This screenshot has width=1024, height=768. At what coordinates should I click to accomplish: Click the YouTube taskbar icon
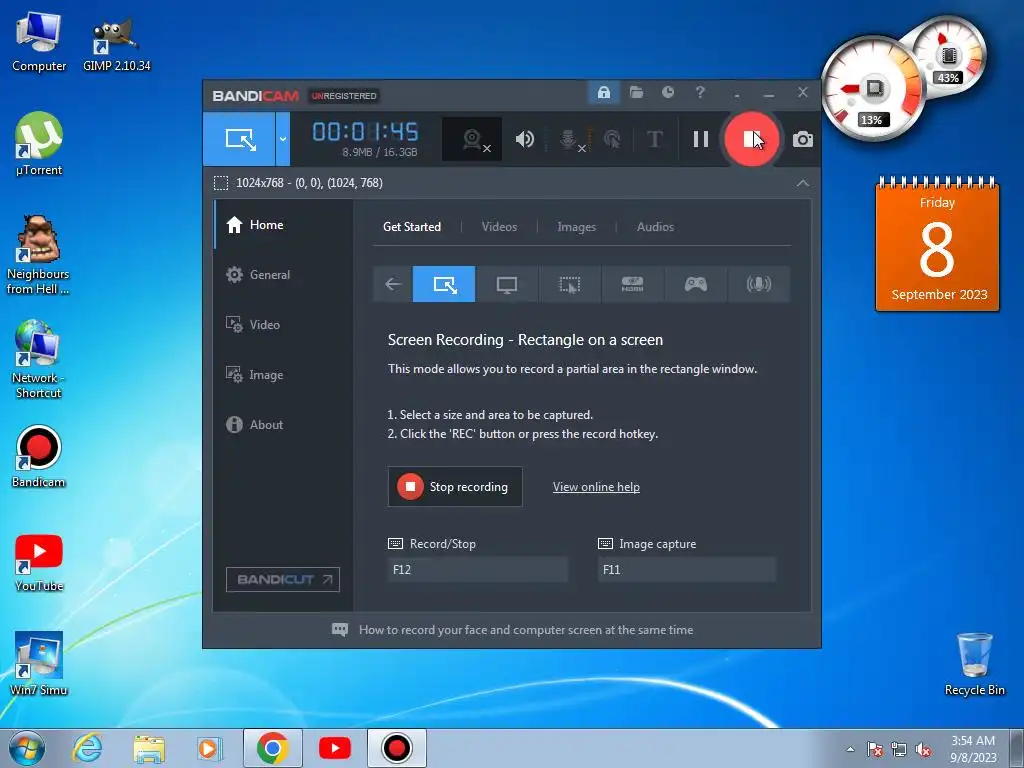click(x=334, y=748)
